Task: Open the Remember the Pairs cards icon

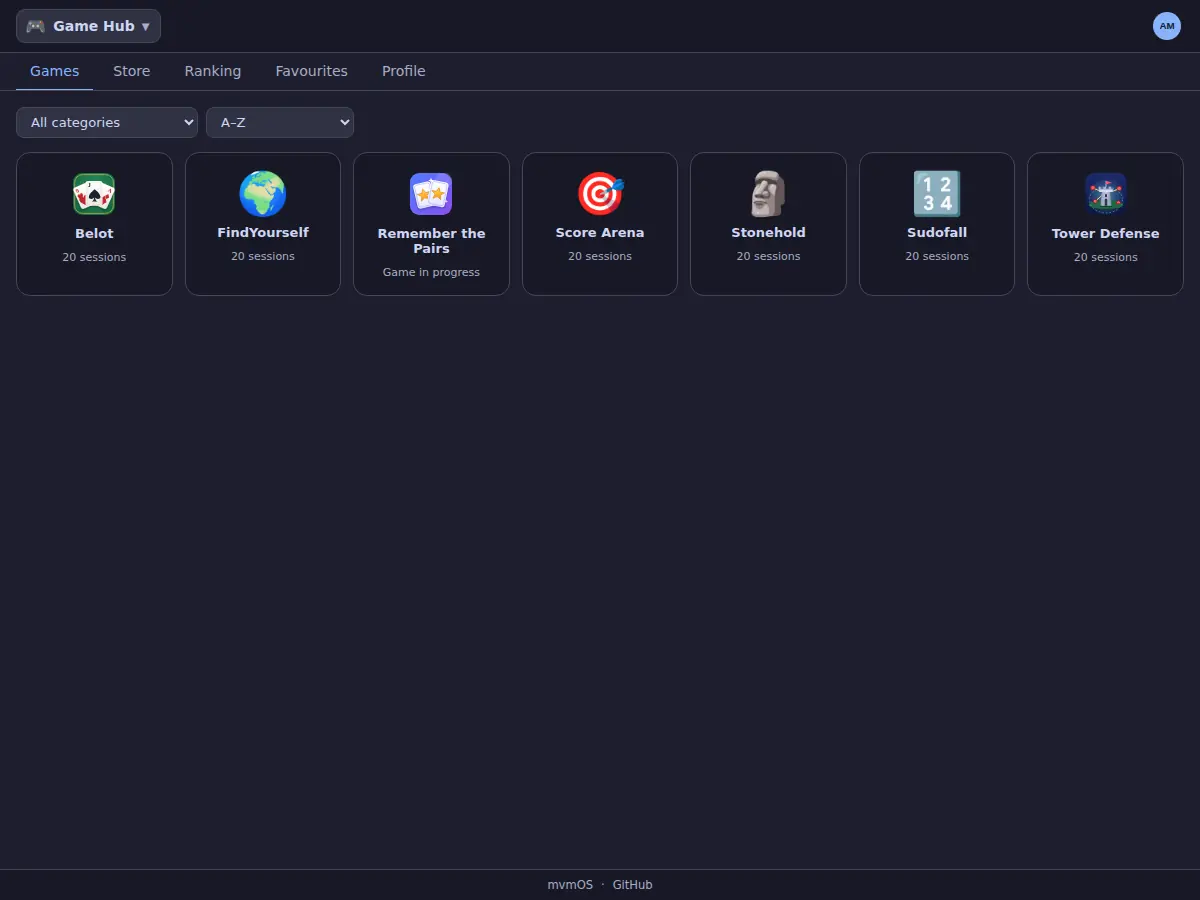Action: [431, 194]
